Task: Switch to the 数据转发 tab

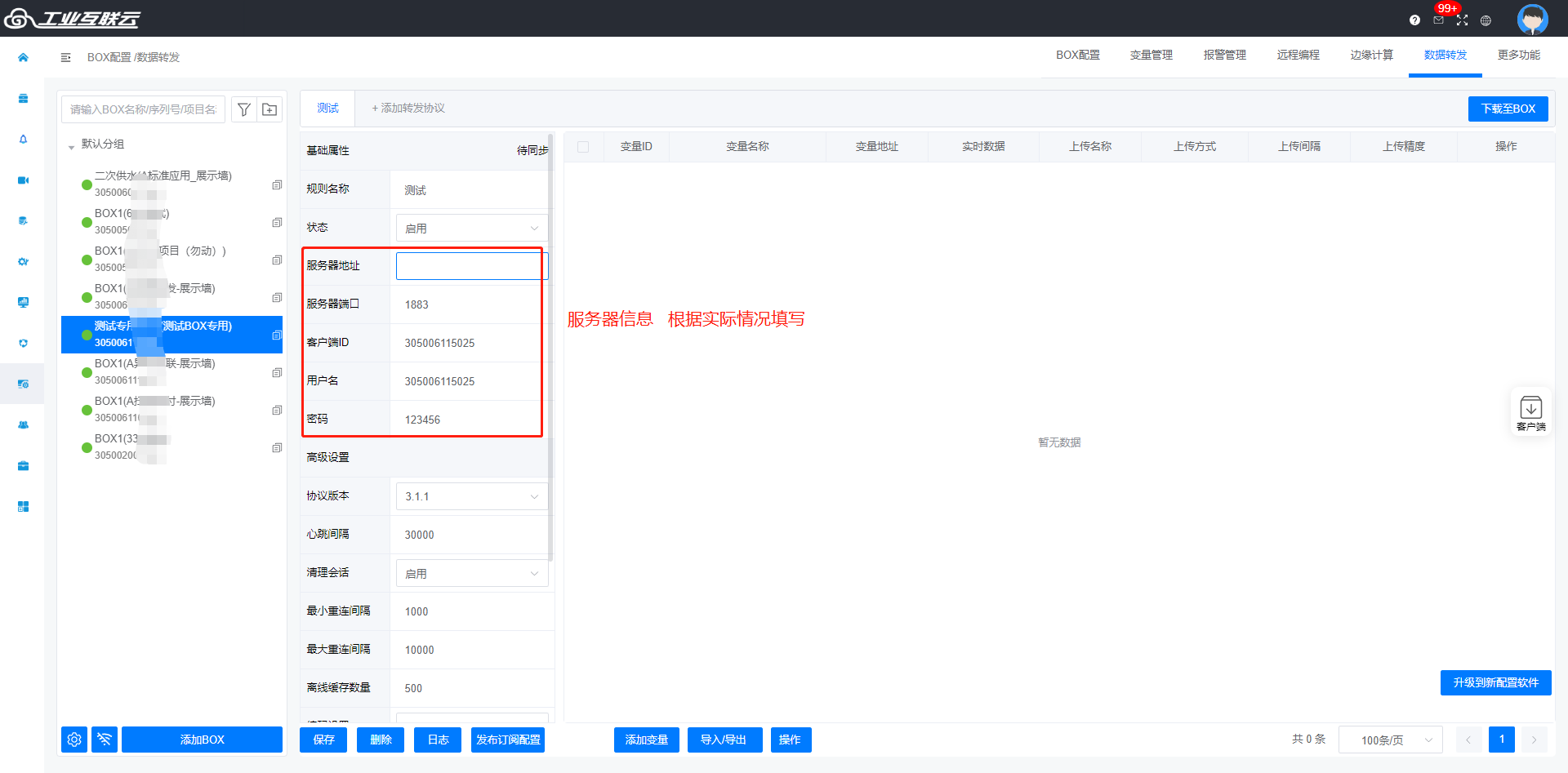Action: (1445, 55)
